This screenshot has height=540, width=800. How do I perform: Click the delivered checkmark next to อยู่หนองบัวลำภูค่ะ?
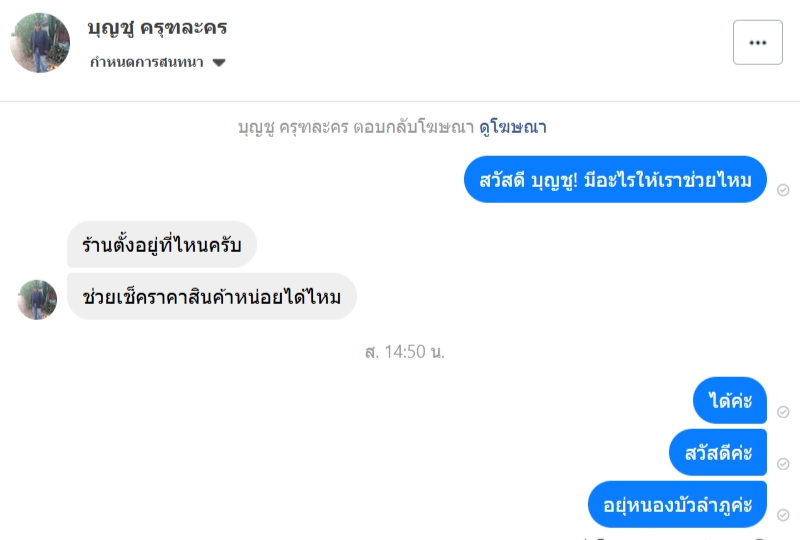(x=783, y=516)
